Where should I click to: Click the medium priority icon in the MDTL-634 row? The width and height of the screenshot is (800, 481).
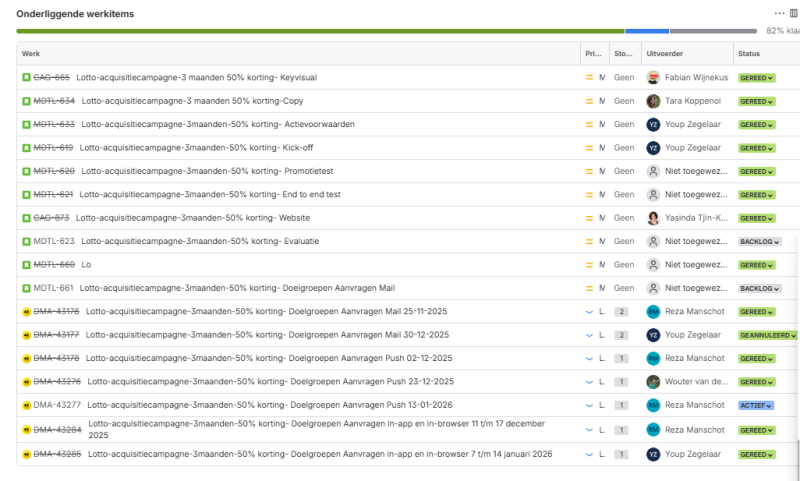[590, 101]
